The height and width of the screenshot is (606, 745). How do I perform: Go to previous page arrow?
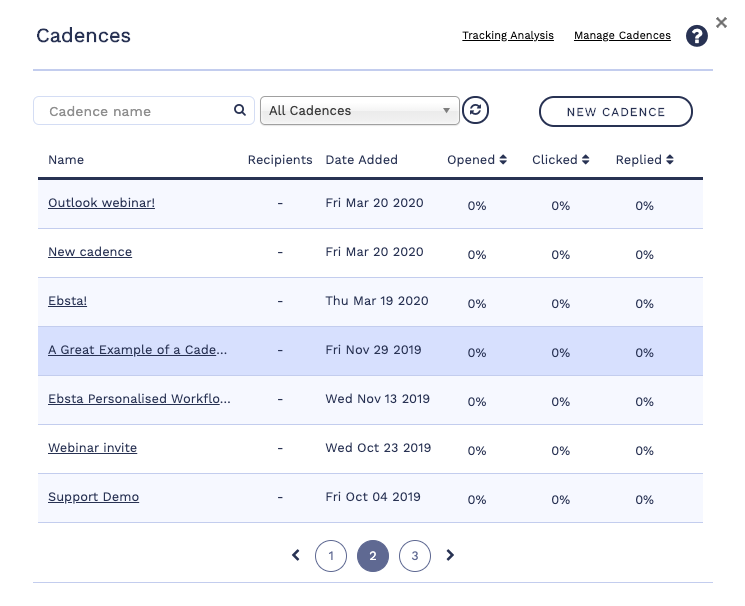(296, 555)
